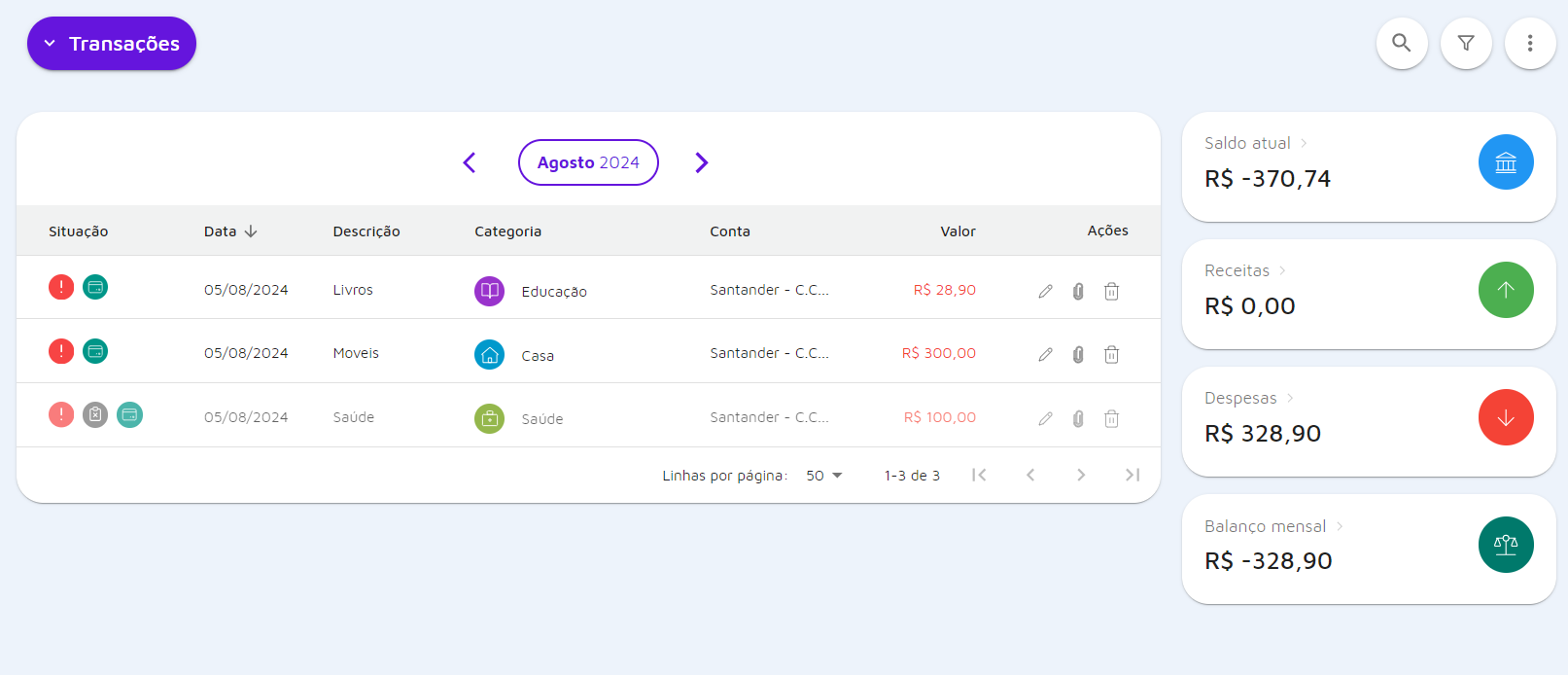This screenshot has width=1568, height=675.
Task: Click the Valor column header
Action: click(x=958, y=231)
